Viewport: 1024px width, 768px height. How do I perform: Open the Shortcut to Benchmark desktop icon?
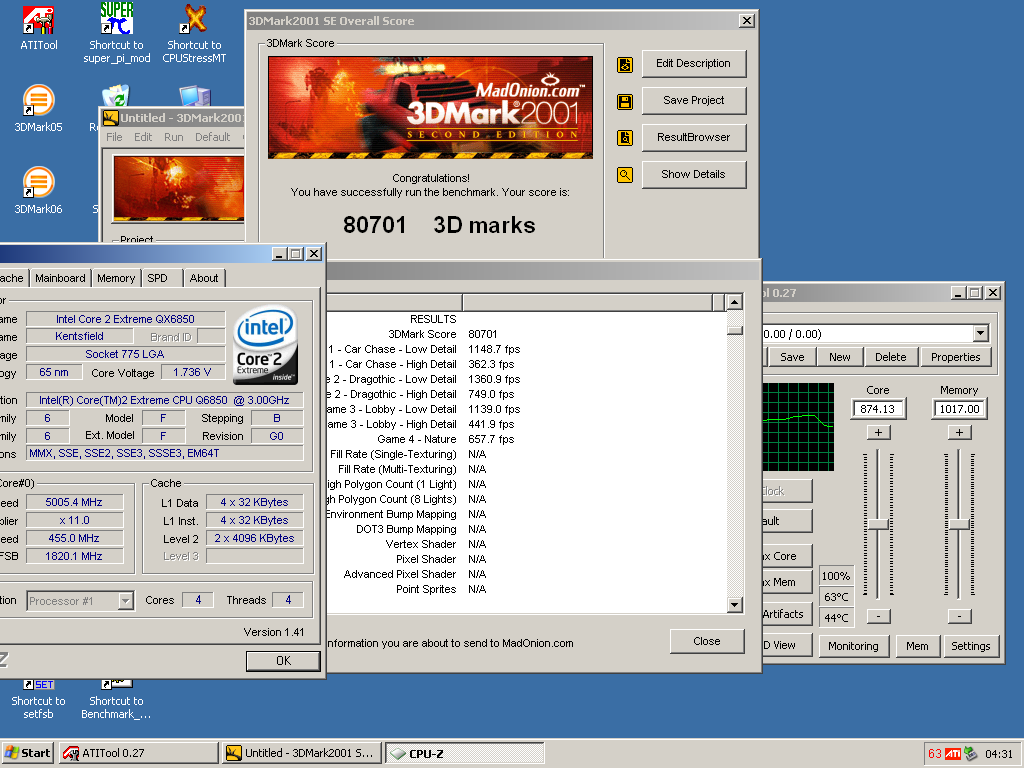(x=116, y=700)
